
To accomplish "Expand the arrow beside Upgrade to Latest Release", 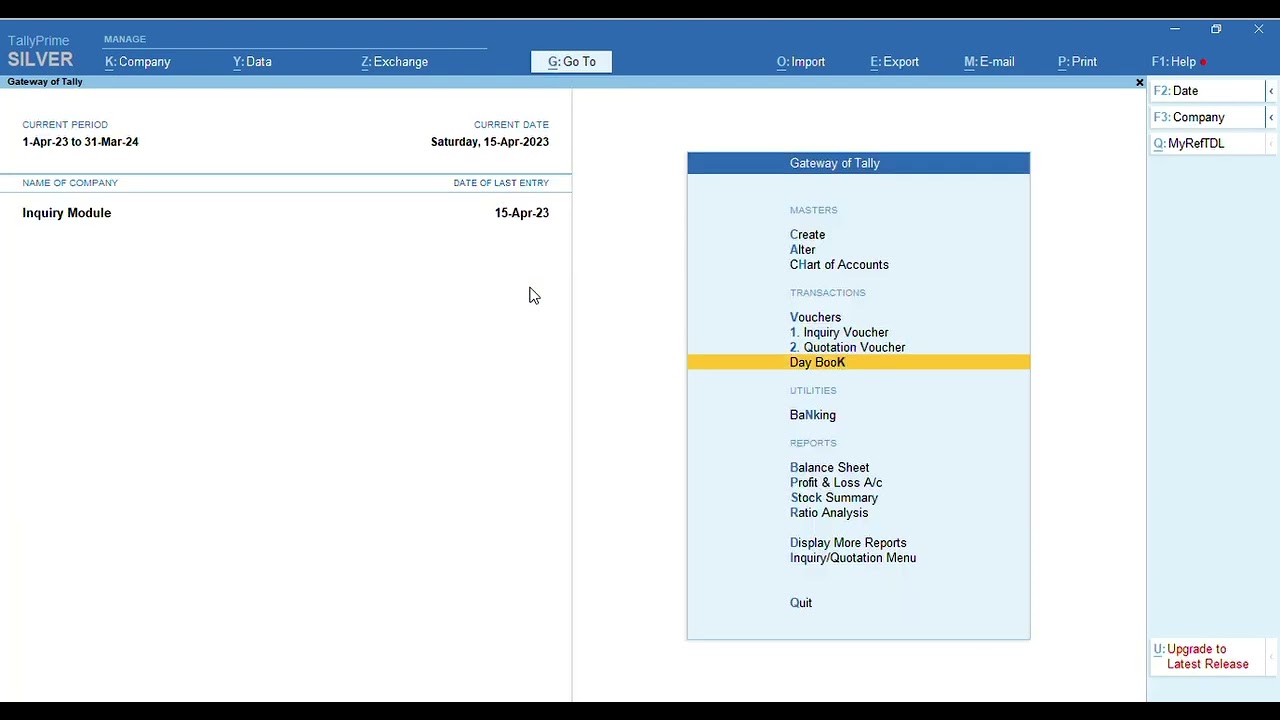I will coord(1271,657).
